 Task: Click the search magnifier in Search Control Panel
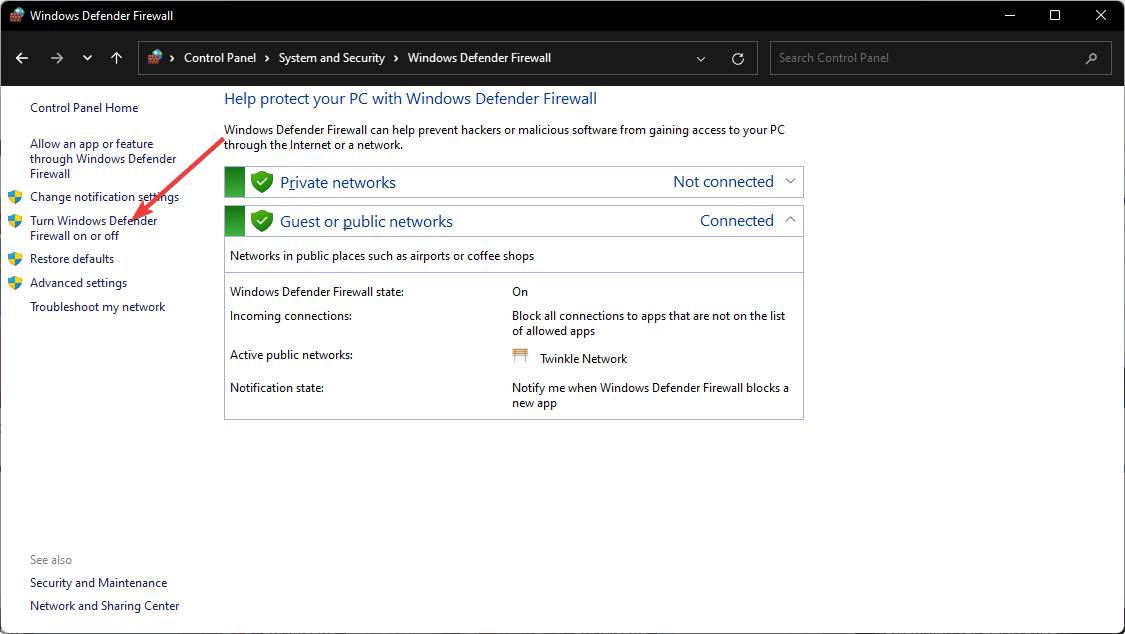pyautogui.click(x=1091, y=58)
